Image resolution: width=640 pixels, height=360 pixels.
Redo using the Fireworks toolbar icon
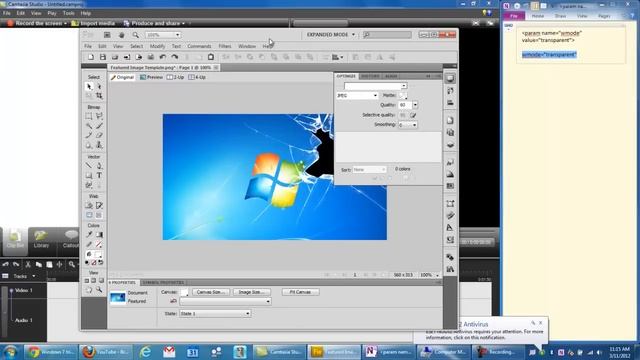175,57
